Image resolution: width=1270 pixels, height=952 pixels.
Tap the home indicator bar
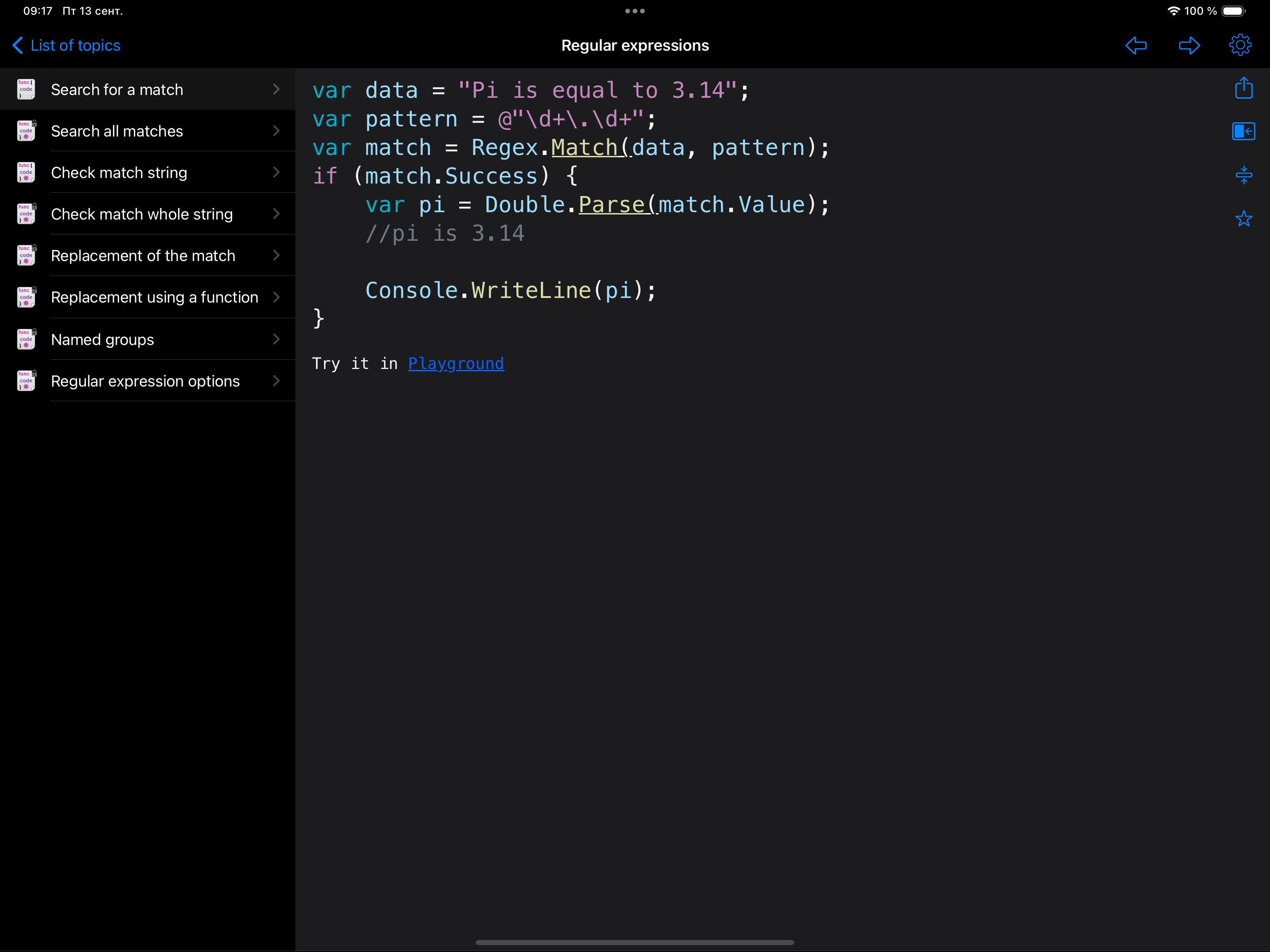pyautogui.click(x=635, y=942)
